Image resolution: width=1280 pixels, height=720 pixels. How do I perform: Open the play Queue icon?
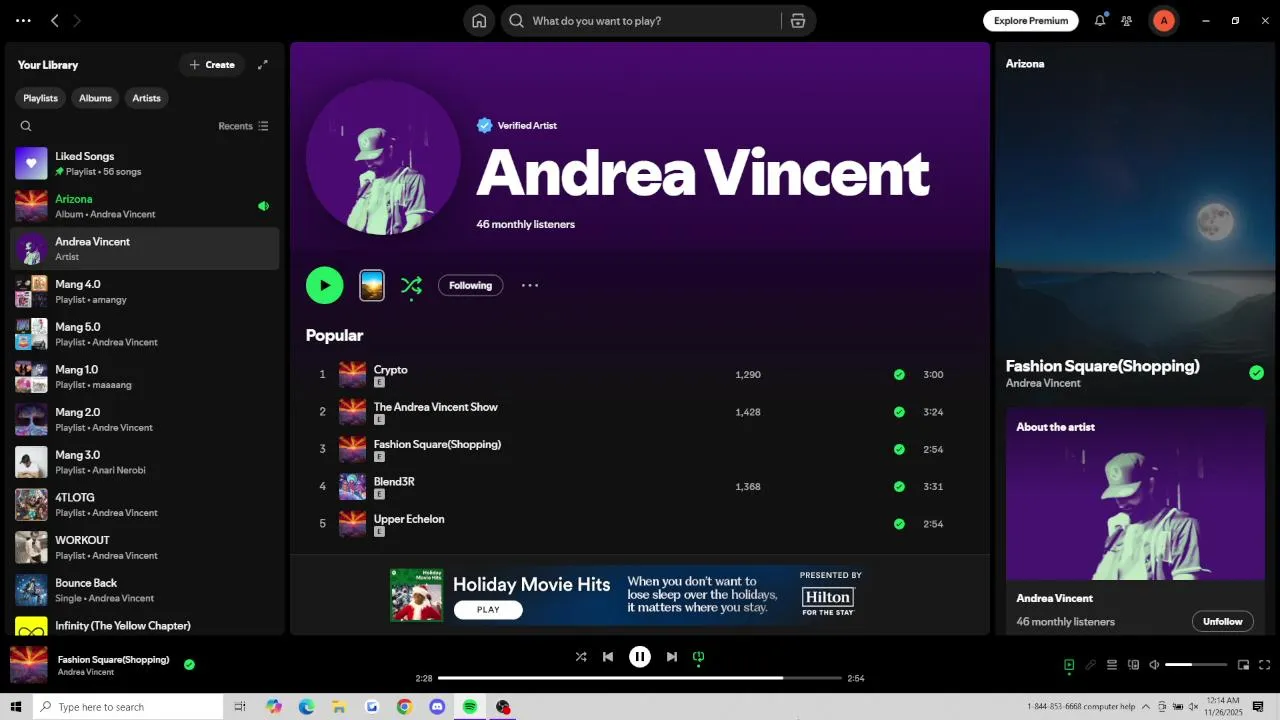pyautogui.click(x=1112, y=665)
